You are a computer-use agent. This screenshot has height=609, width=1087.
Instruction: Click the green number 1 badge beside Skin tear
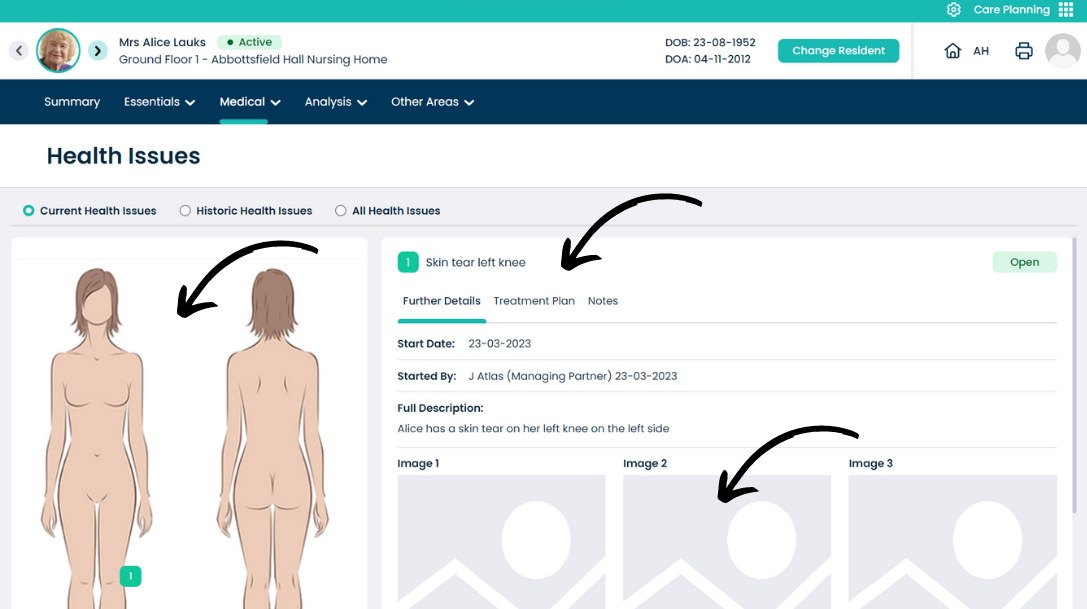click(x=408, y=262)
